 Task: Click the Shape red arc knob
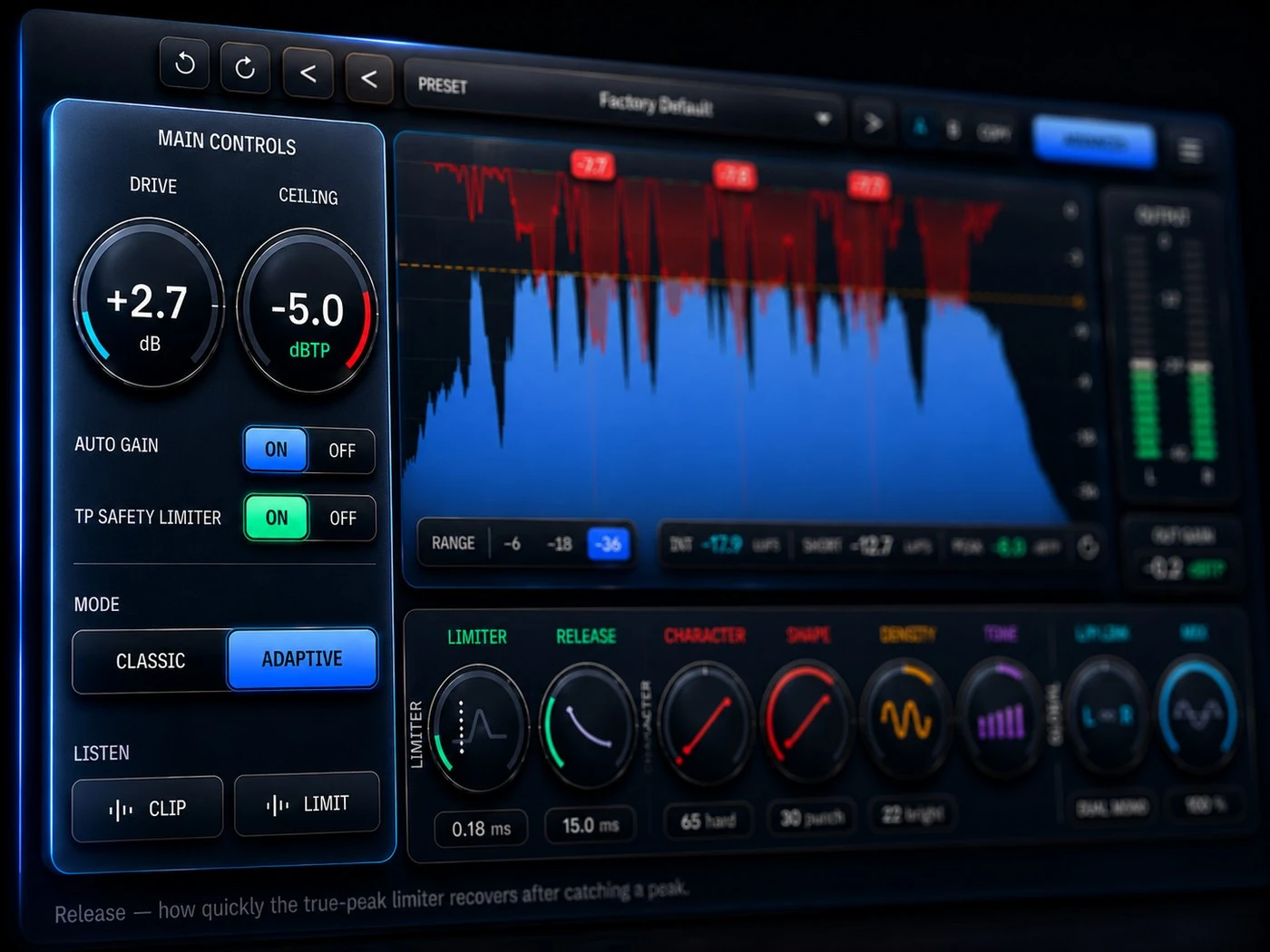click(x=806, y=721)
